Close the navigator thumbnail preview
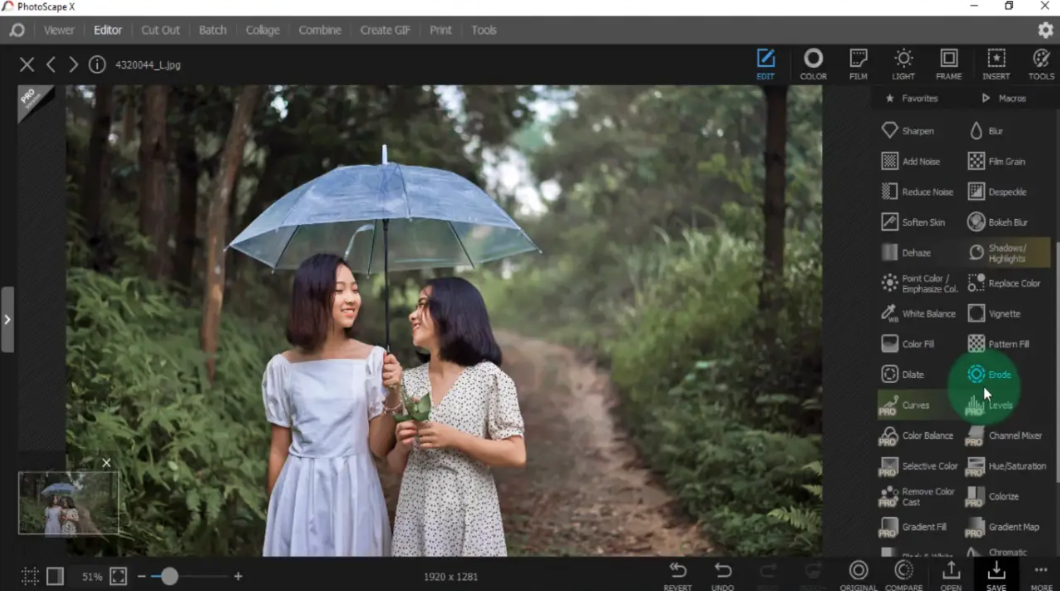This screenshot has height=591, width=1060. [106, 463]
